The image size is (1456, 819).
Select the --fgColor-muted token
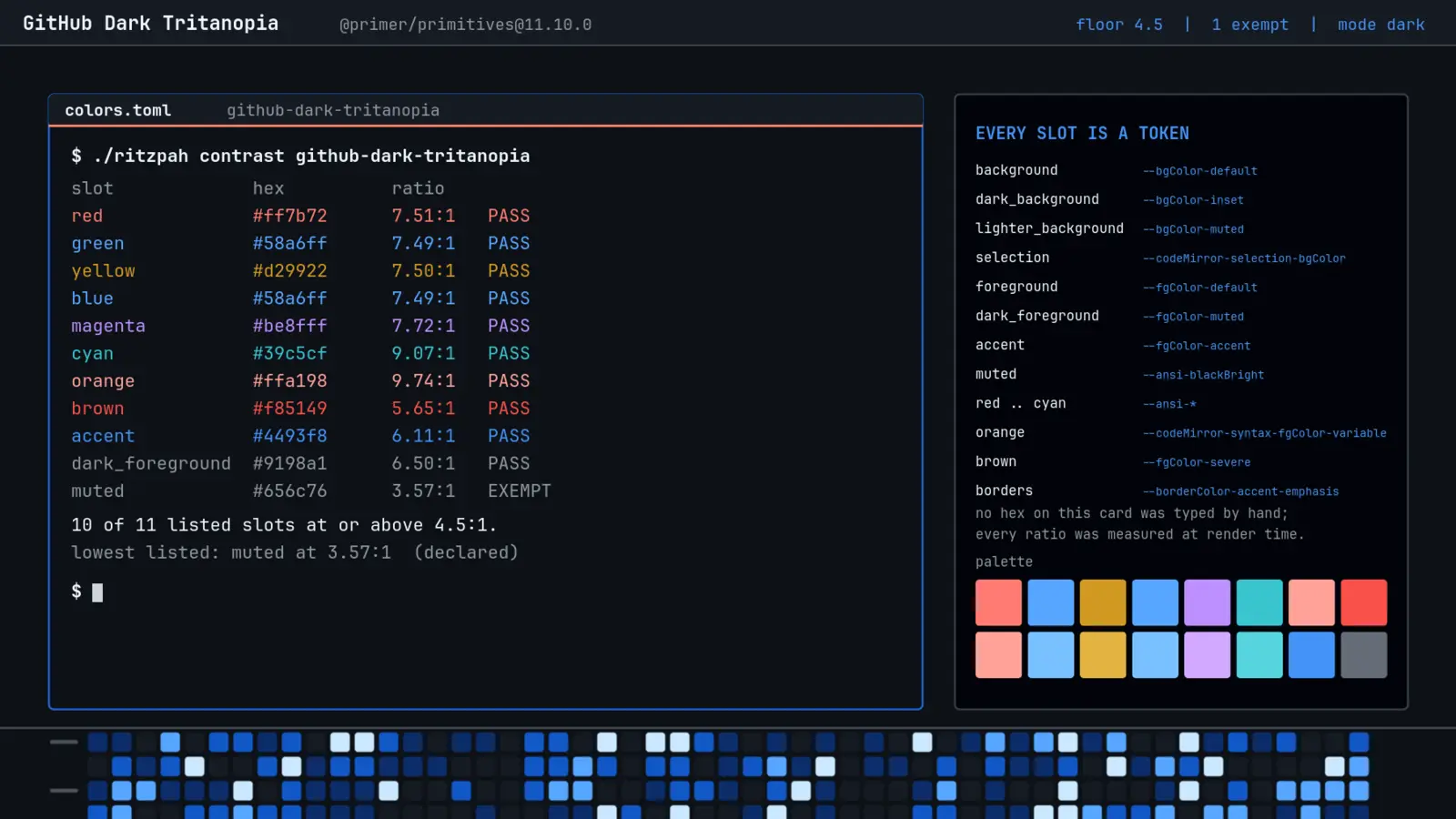[x=1193, y=317]
